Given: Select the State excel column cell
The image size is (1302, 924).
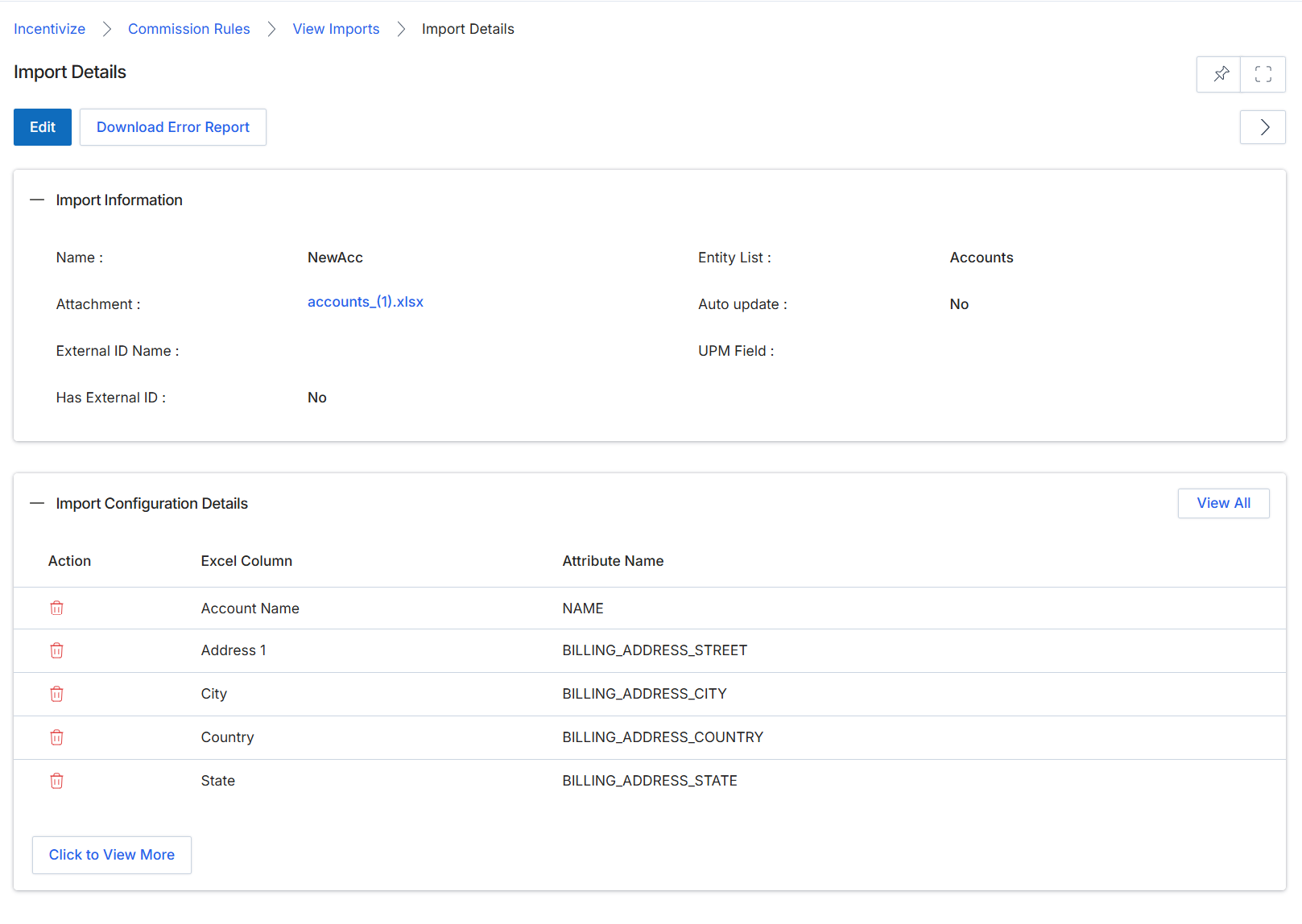Looking at the screenshot, I should [218, 781].
